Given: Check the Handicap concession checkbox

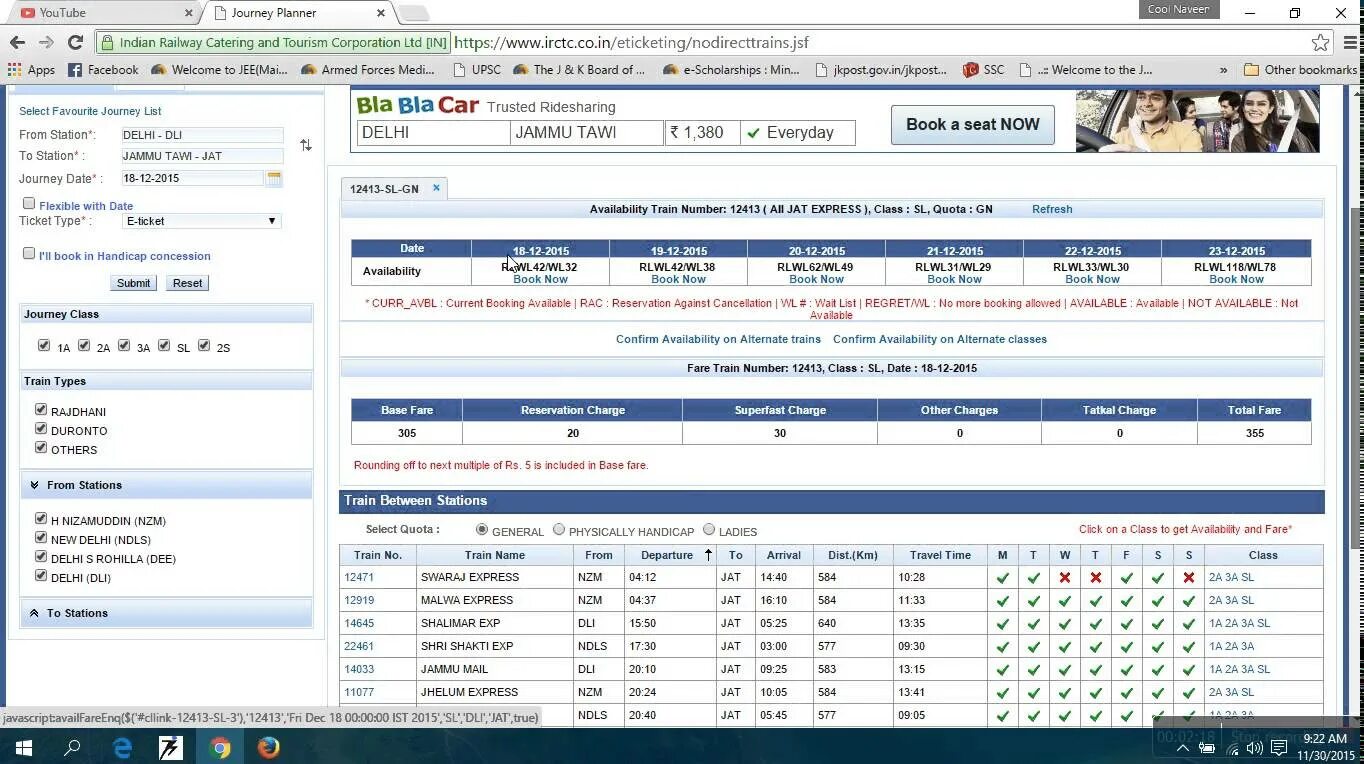Looking at the screenshot, I should point(29,254).
